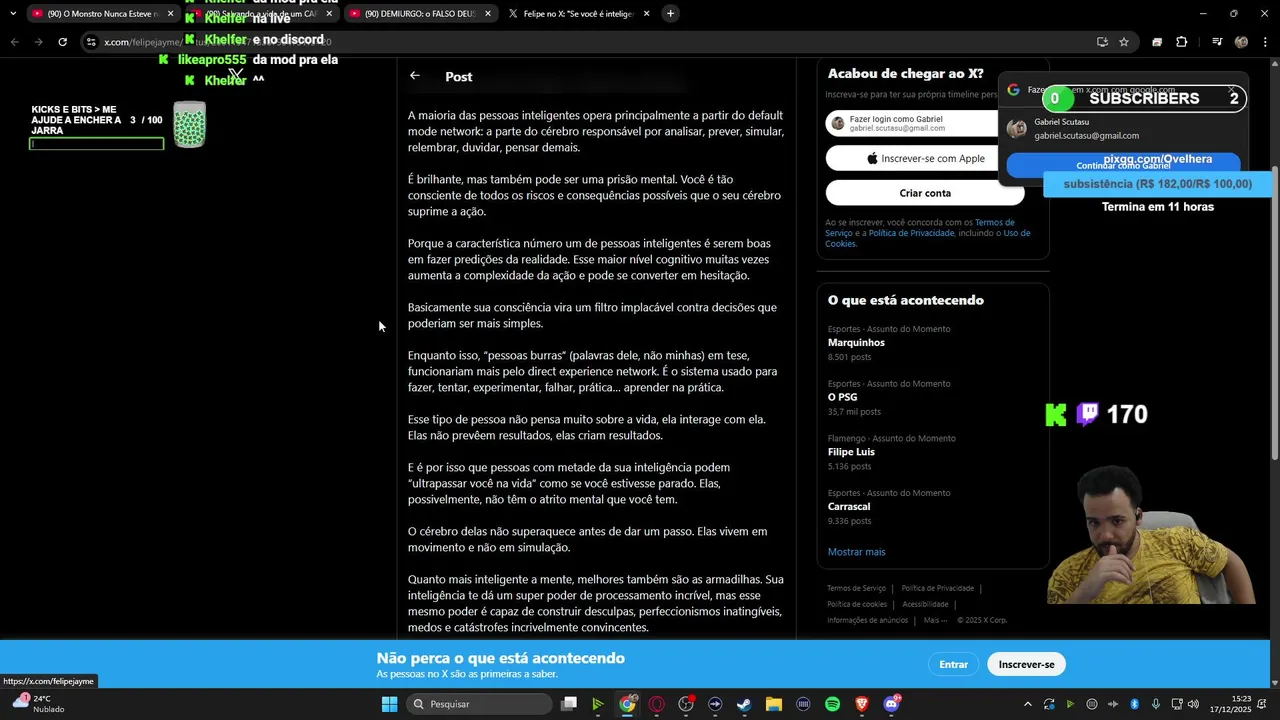Click 'Continuar como Gabriel' Google button
Image resolution: width=1280 pixels, height=720 pixels.
(1123, 165)
